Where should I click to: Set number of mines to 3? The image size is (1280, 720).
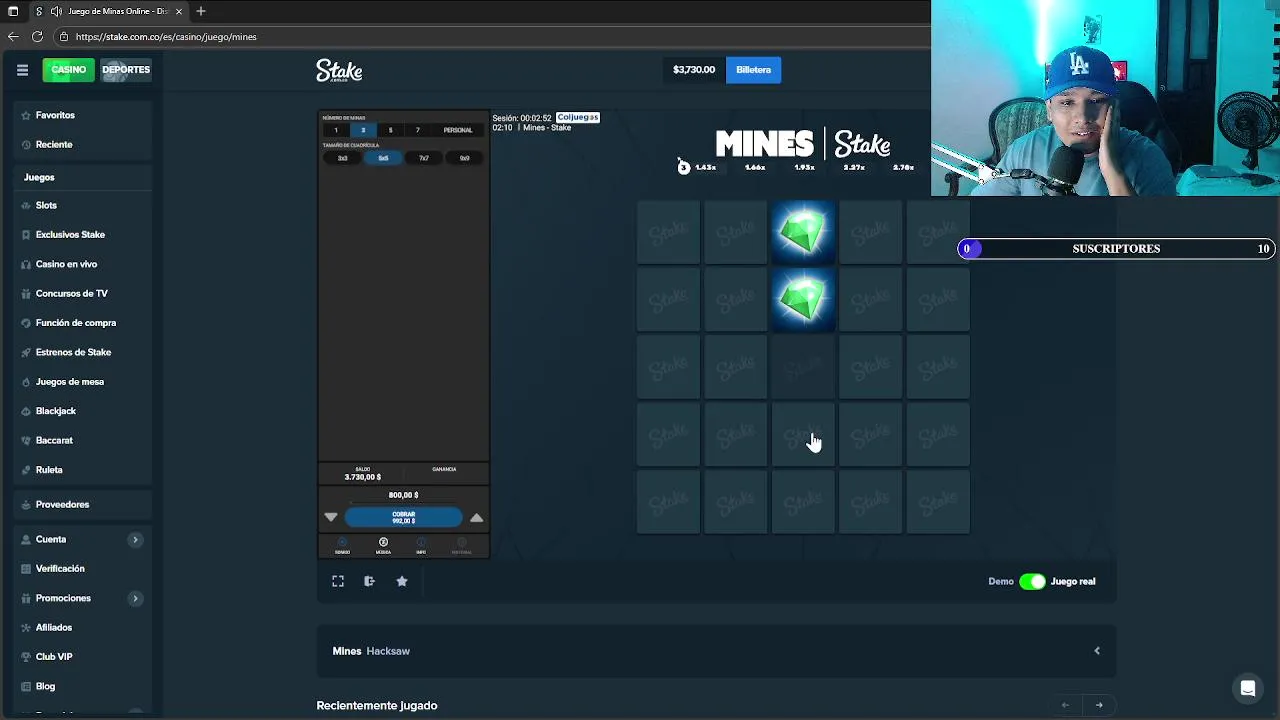click(x=363, y=130)
